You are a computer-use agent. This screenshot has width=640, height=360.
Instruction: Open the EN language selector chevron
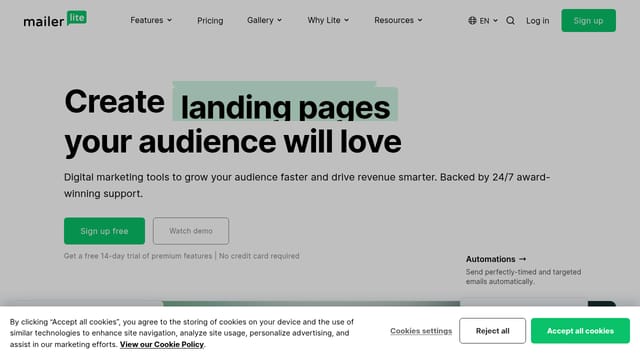click(x=496, y=20)
